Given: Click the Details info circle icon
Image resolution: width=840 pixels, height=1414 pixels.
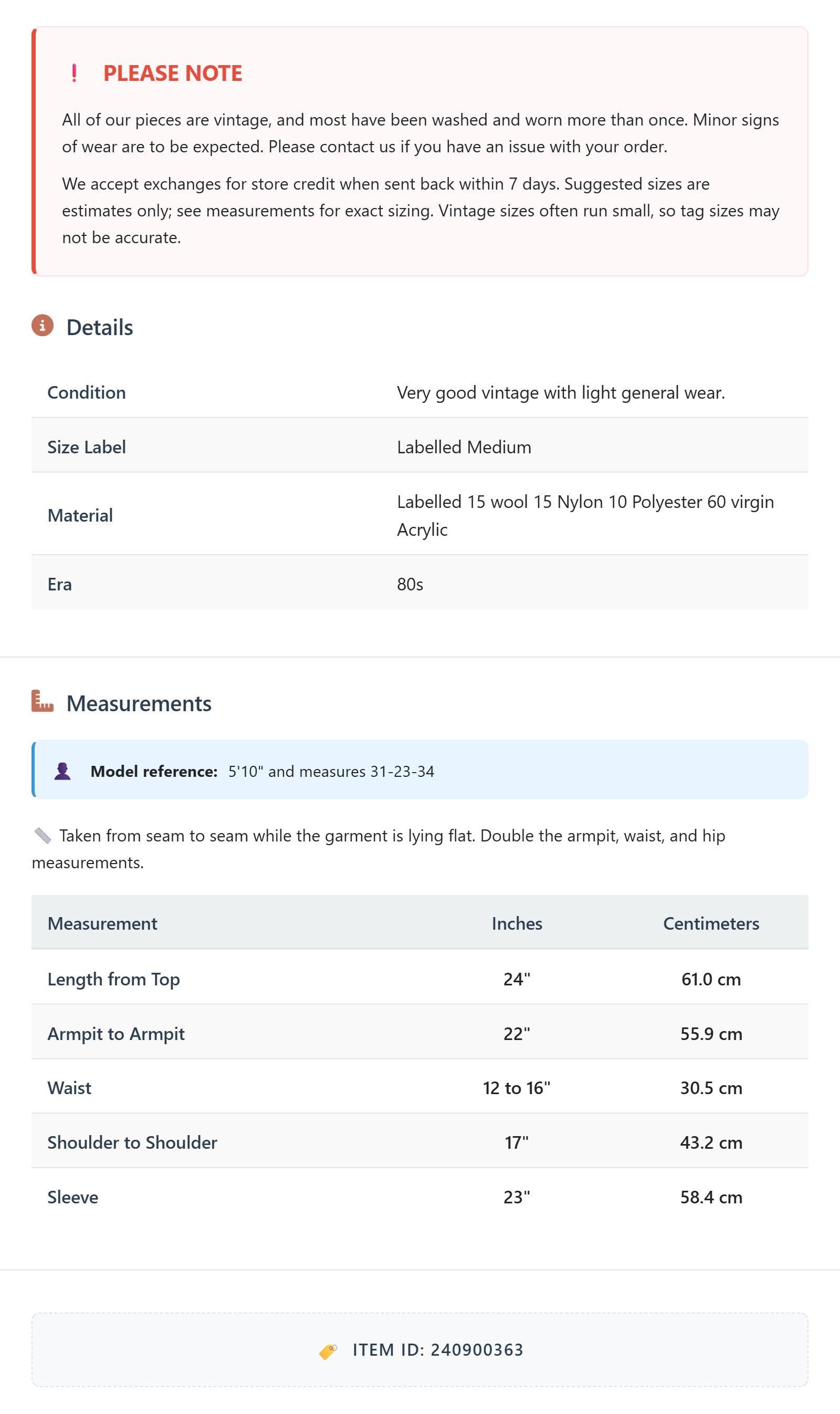Looking at the screenshot, I should [43, 326].
